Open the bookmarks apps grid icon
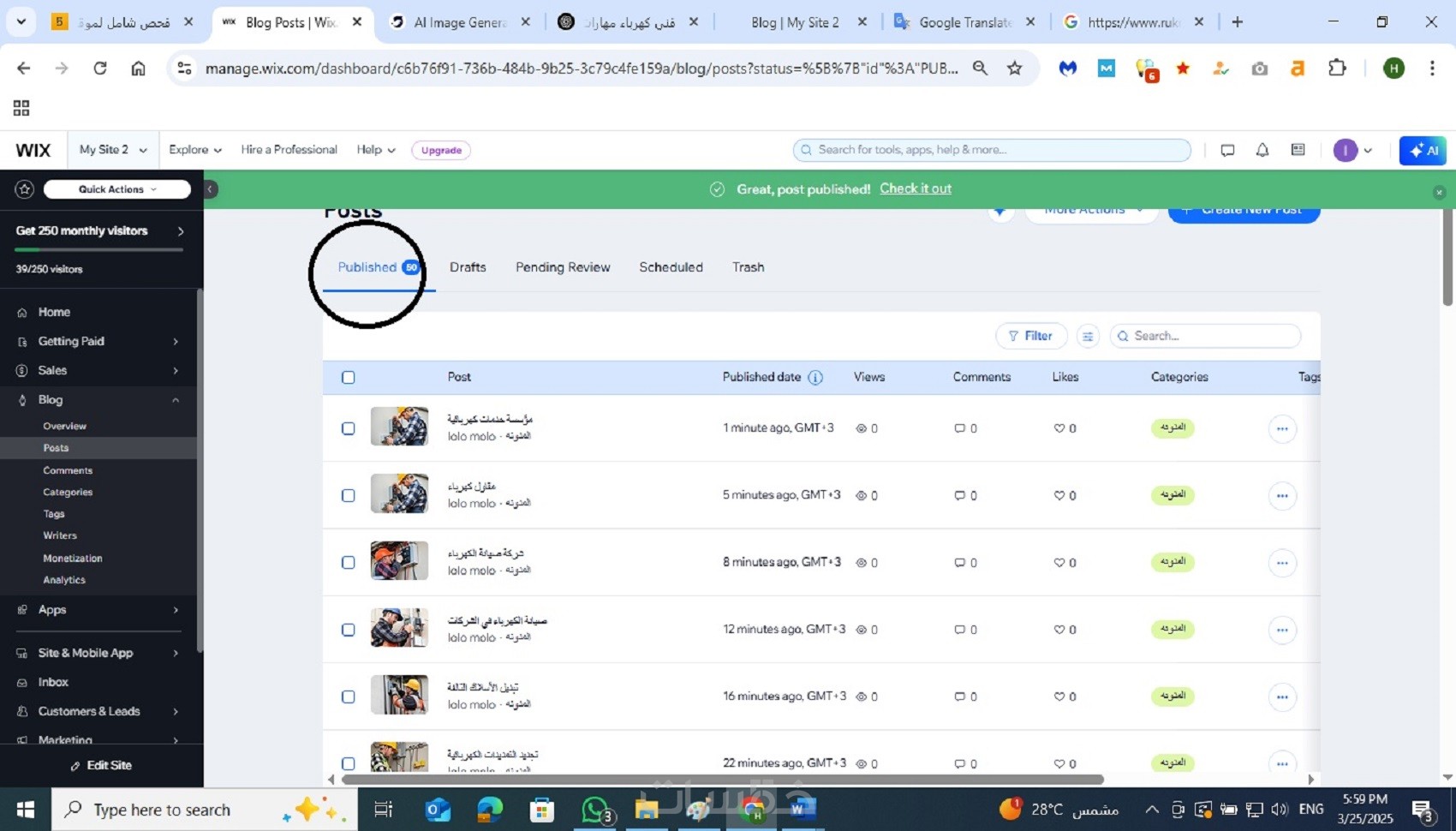This screenshot has width=1456, height=831. [x=21, y=108]
